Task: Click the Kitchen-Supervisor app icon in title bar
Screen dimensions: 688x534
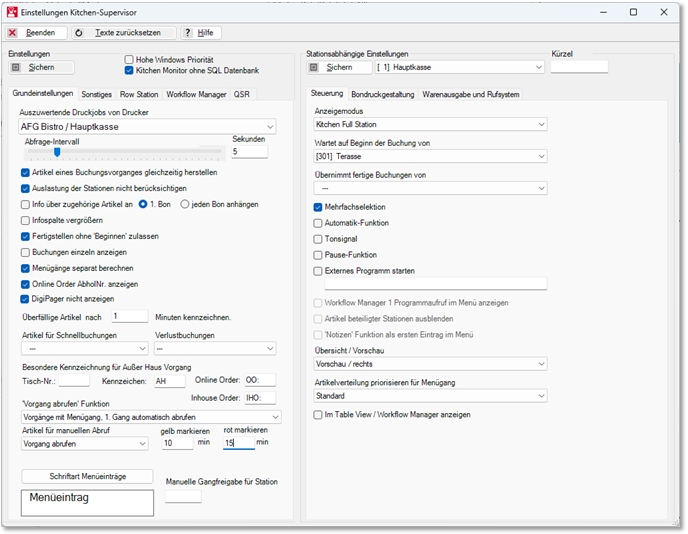Action: pyautogui.click(x=11, y=10)
